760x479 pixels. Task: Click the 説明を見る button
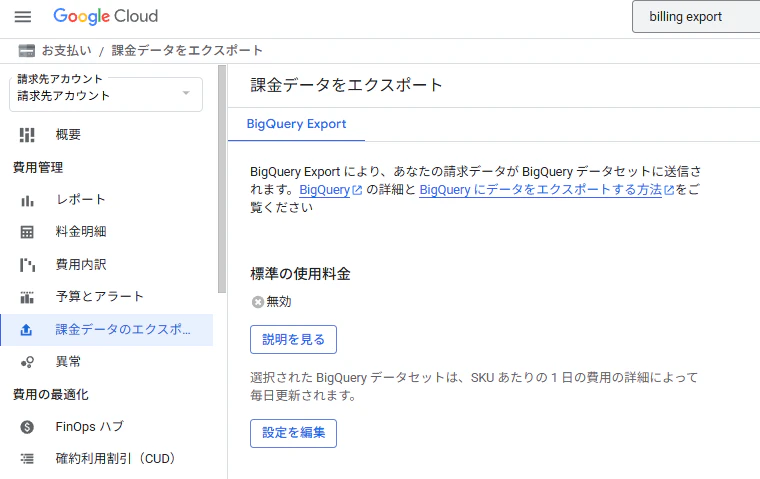coord(293,339)
